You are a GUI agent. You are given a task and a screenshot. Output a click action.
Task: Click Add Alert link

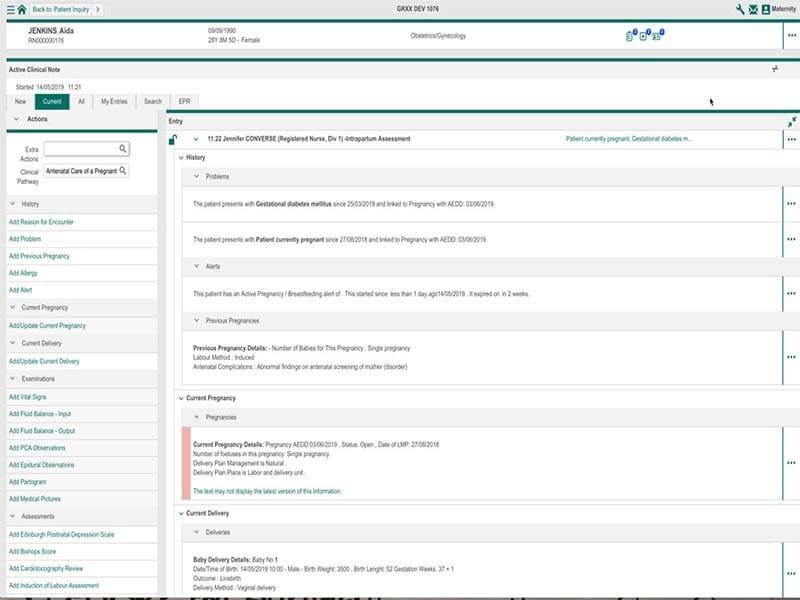(x=20, y=290)
